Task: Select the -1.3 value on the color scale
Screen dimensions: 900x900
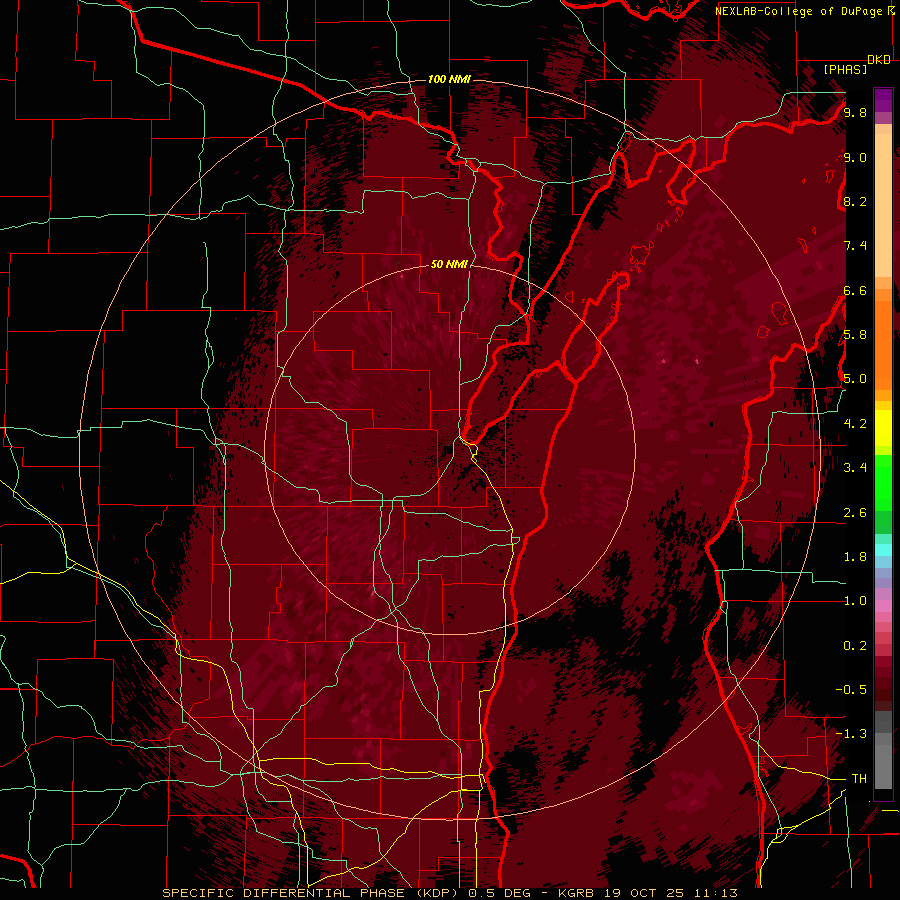Action: click(851, 734)
